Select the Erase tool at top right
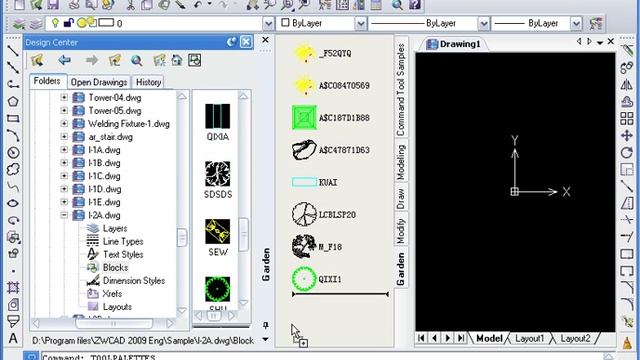This screenshot has height=360, width=640. [627, 50]
